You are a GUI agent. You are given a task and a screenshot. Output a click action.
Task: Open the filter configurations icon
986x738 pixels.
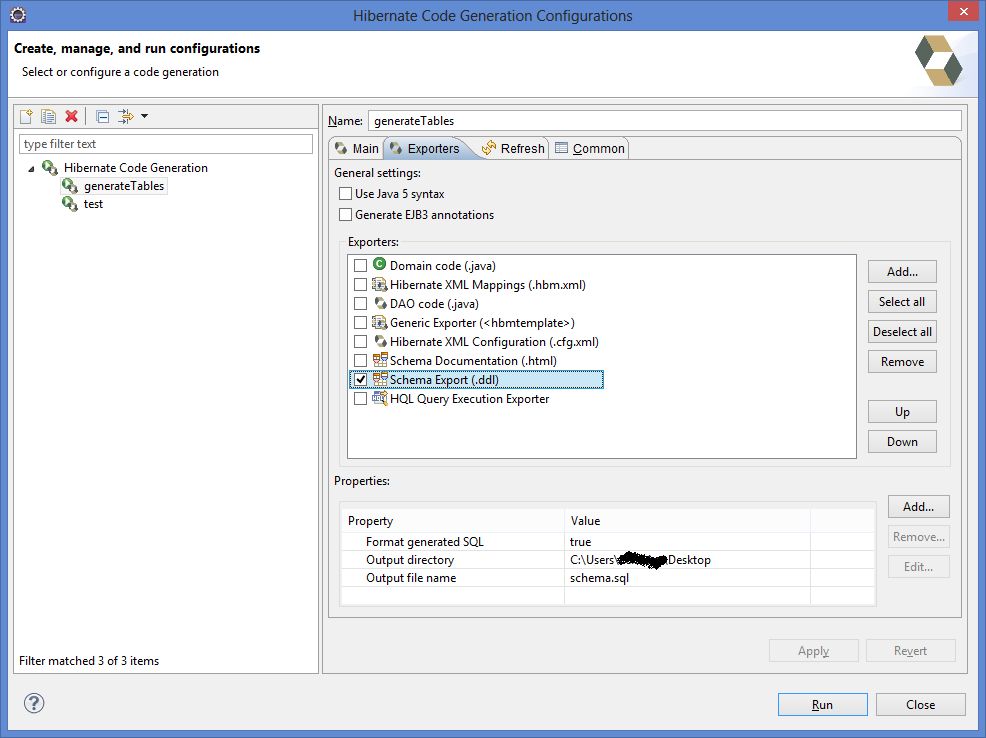[x=126, y=116]
